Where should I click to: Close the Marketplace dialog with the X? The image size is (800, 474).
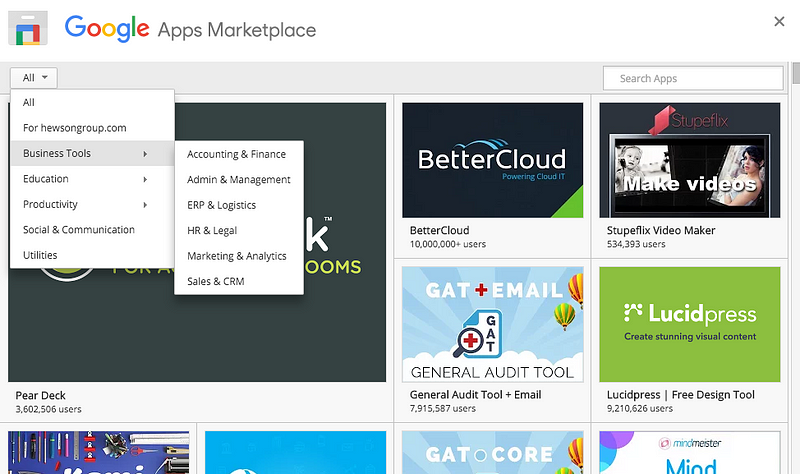click(779, 21)
